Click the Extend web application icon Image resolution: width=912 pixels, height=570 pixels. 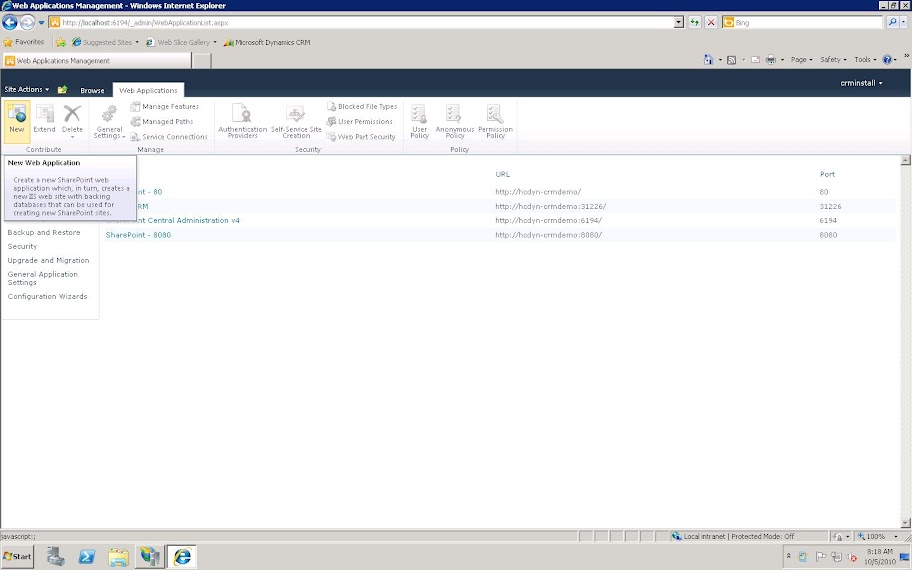coord(44,119)
